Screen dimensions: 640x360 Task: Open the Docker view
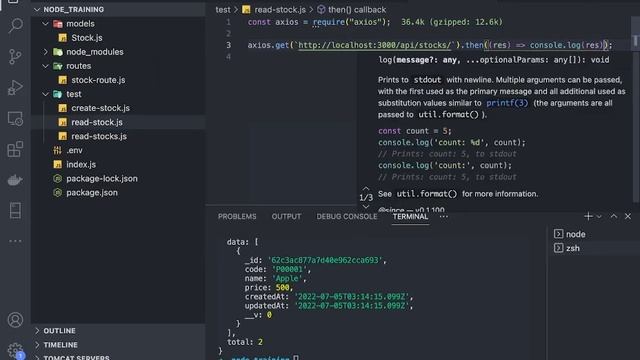15,180
